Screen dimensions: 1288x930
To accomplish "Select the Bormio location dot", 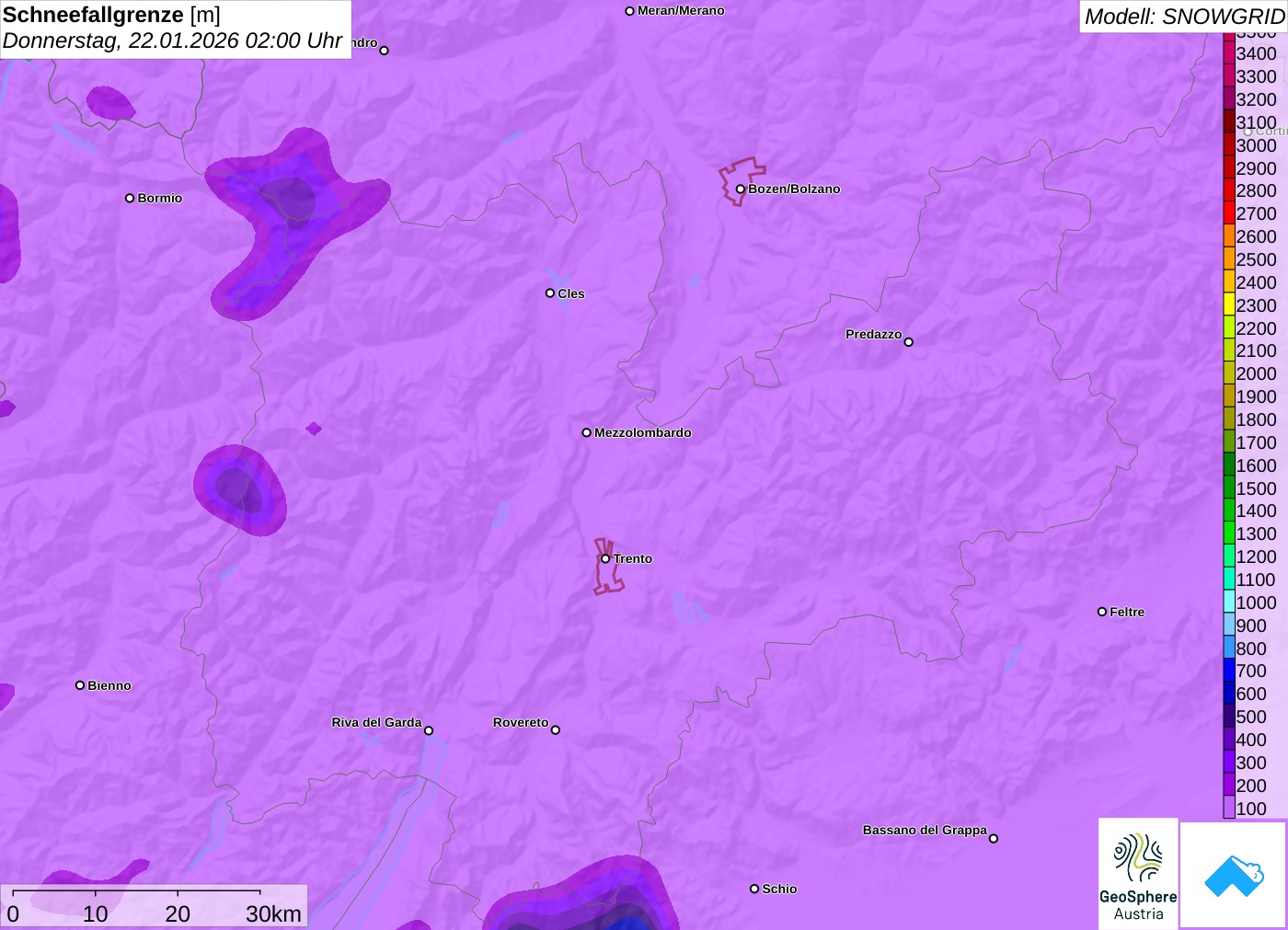I will pos(130,198).
